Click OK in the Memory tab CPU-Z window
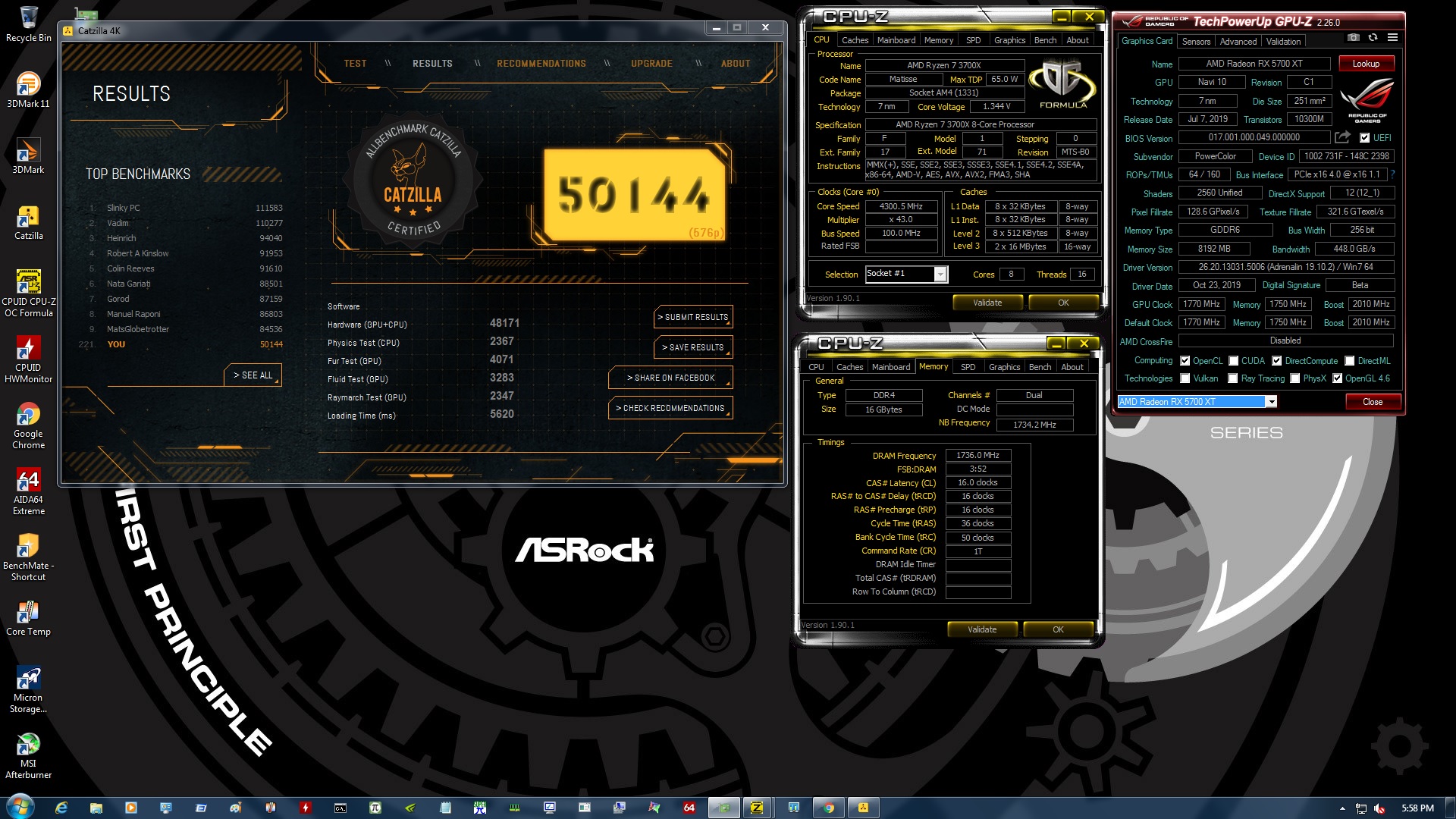Viewport: 1456px width, 819px height. [x=1058, y=629]
